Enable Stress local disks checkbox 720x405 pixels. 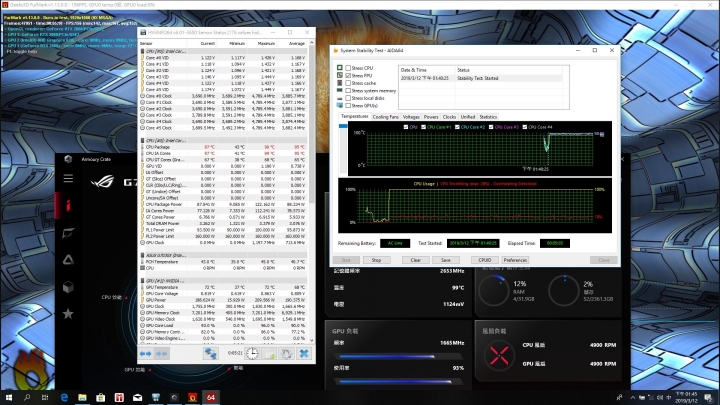[x=348, y=98]
